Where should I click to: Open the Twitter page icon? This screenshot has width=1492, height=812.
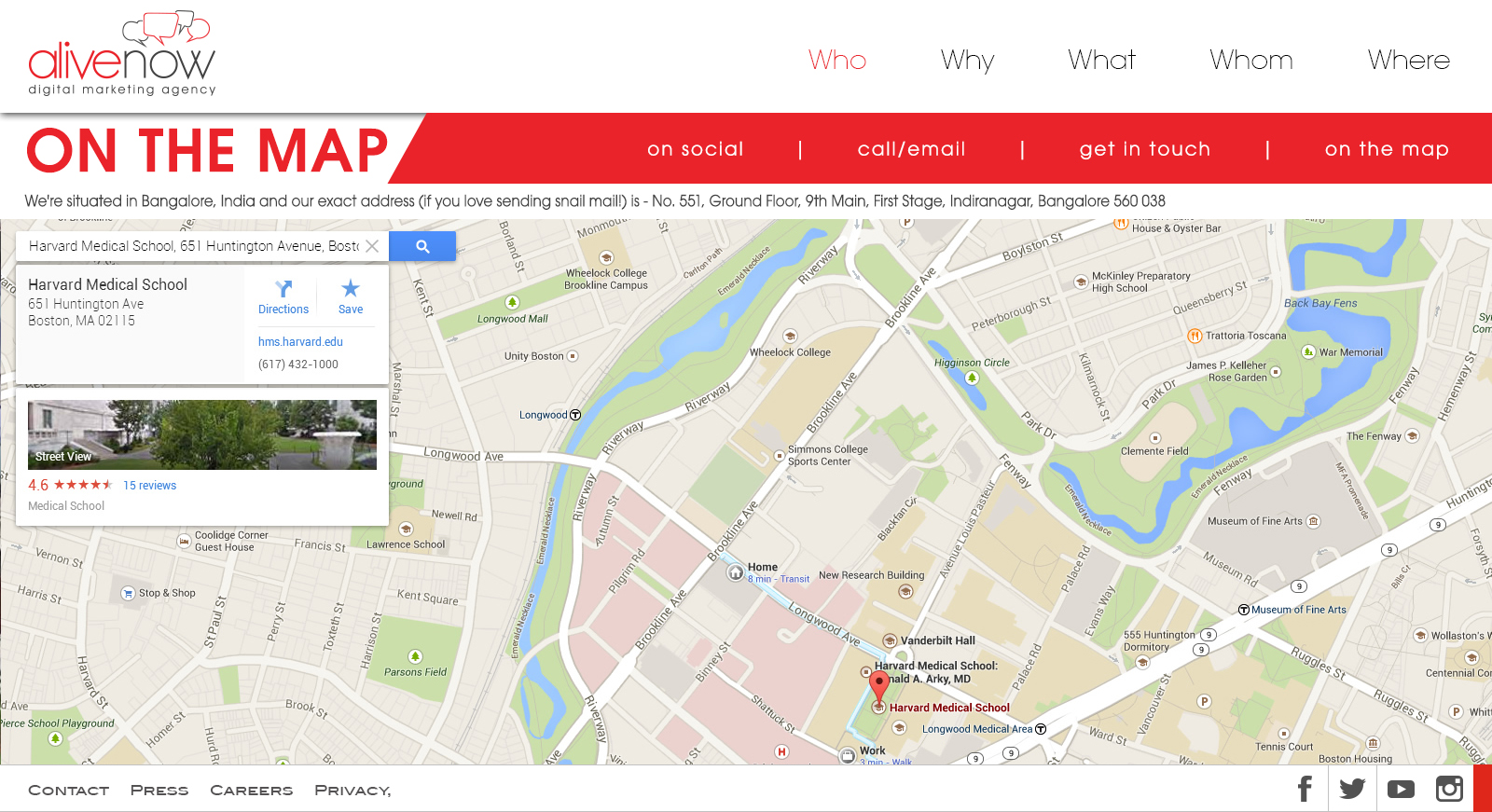1352,789
